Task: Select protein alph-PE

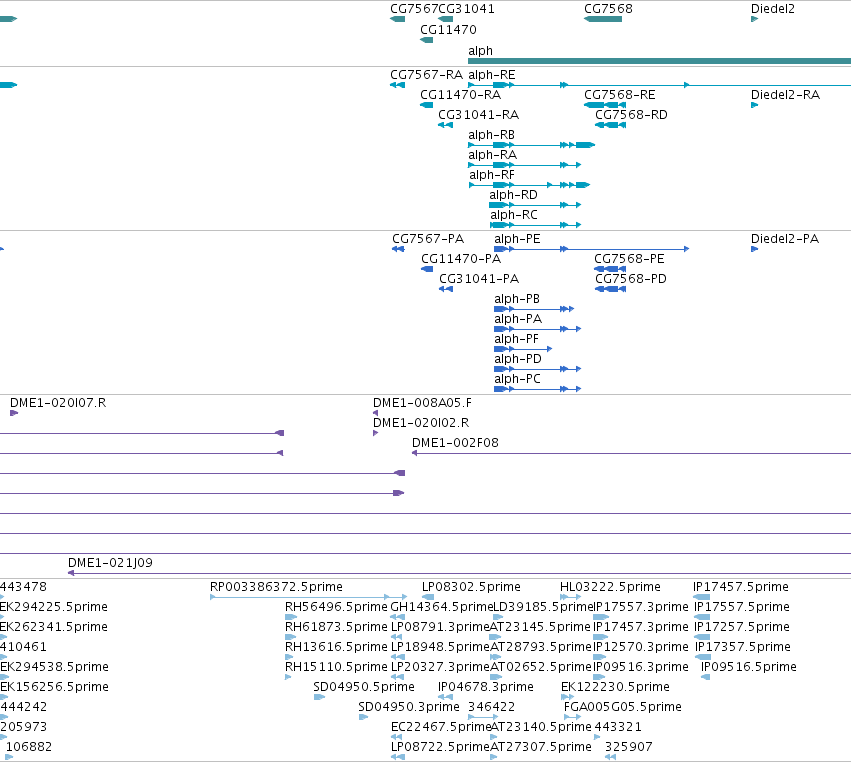Action: pos(592,249)
